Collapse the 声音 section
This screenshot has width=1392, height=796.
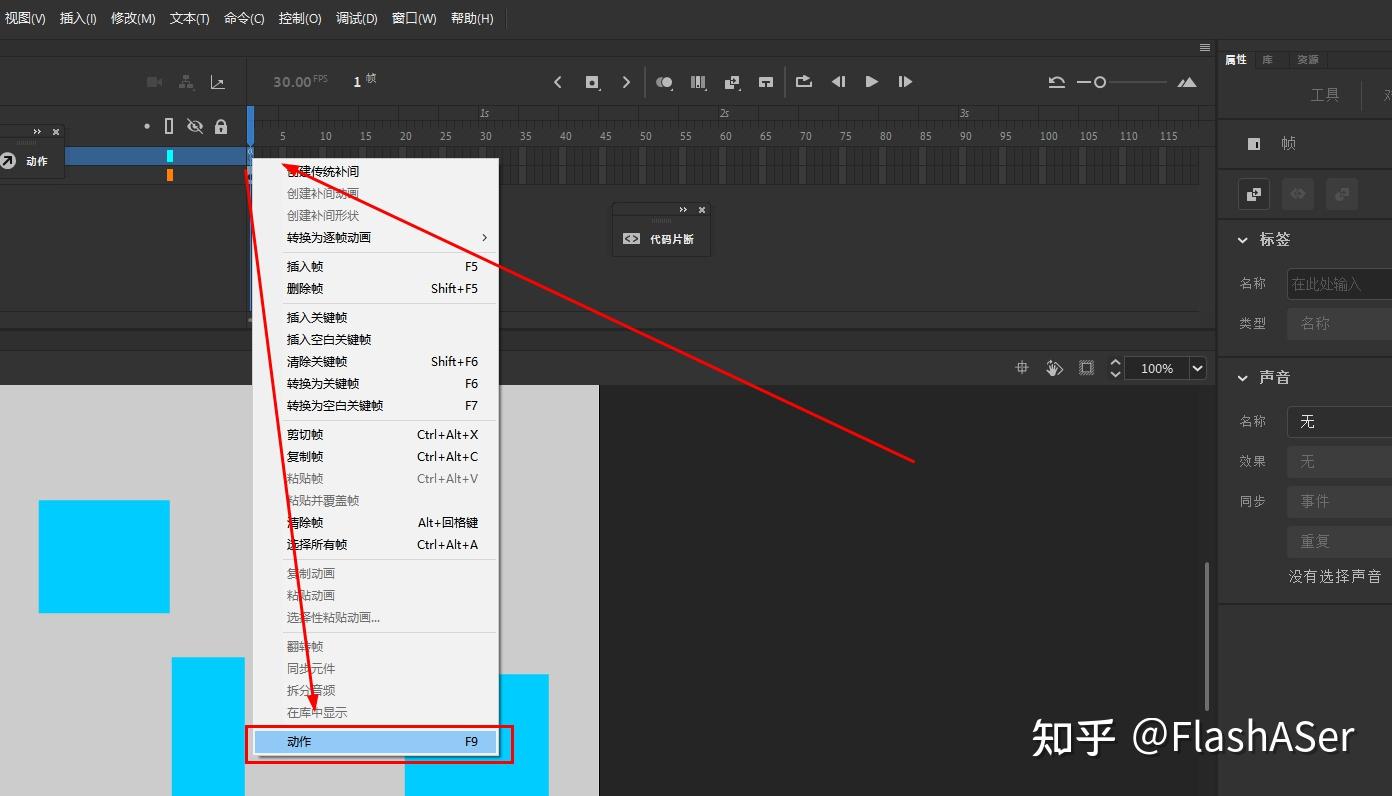point(1243,378)
